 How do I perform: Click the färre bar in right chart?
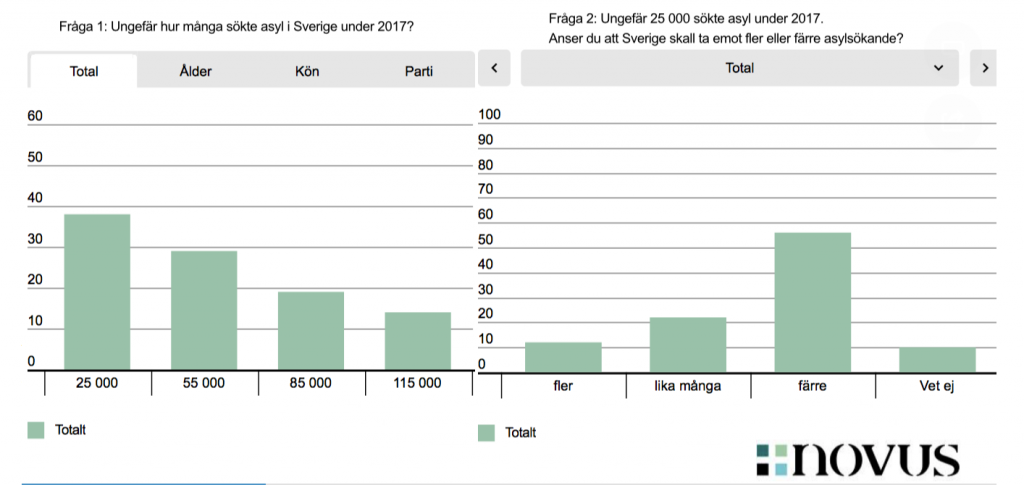[813, 303]
